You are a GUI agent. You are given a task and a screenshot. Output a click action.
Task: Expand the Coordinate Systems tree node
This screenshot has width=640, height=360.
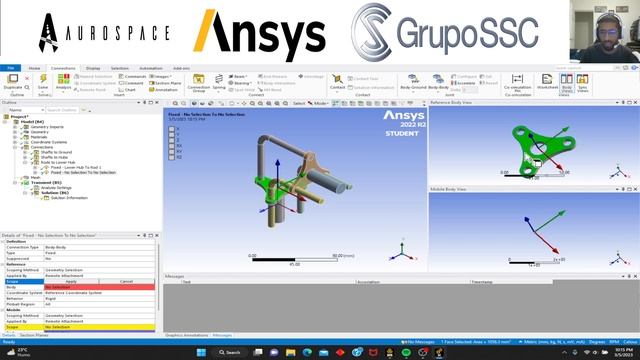click(15, 142)
